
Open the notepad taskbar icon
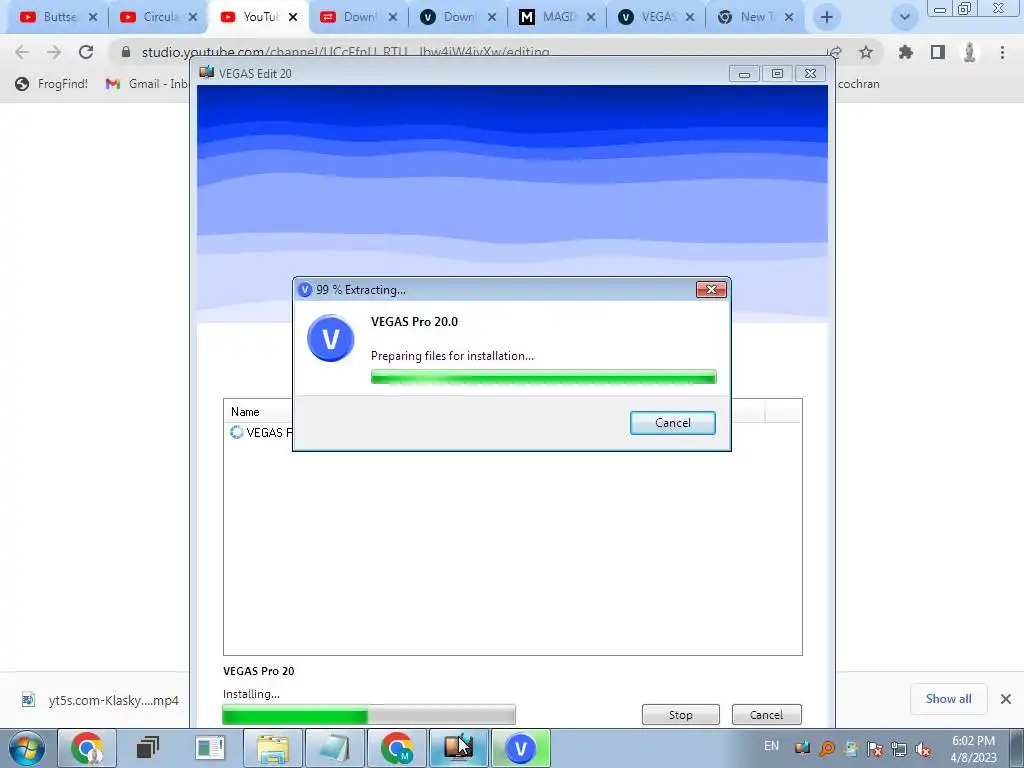335,748
